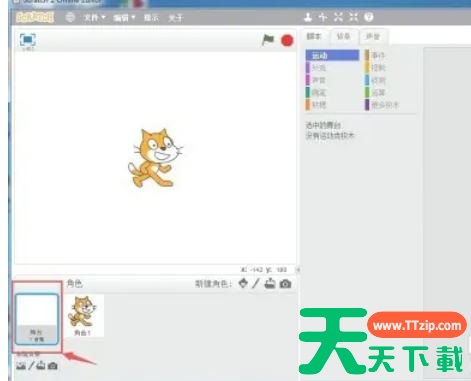Select the Duplicate stamp tool
471x381 pixels.
[308, 17]
